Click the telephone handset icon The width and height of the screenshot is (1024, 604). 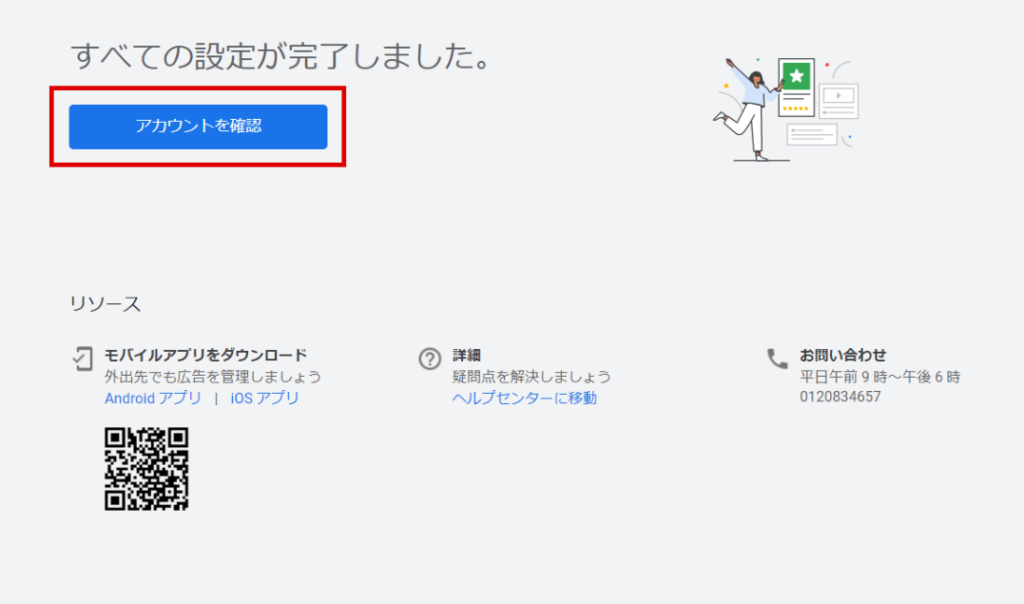777,358
